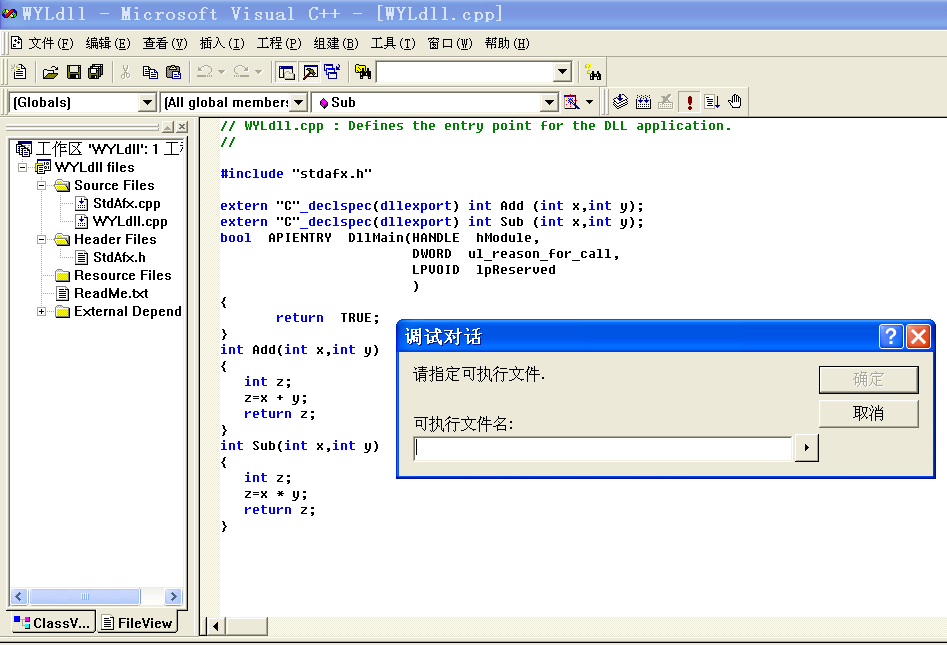Open the 组建(B) menu
947x645 pixels.
pos(336,43)
